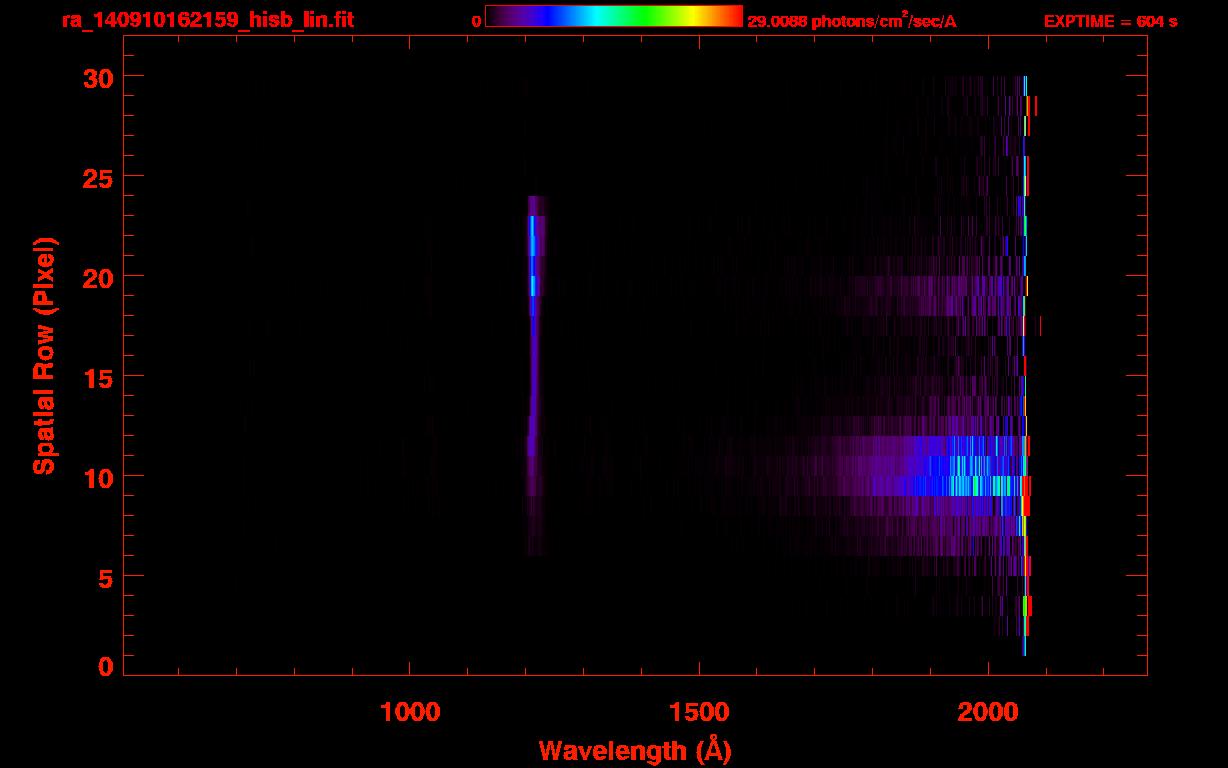Click the rainbow color scale bar
This screenshot has height=768, width=1228.
click(x=614, y=16)
